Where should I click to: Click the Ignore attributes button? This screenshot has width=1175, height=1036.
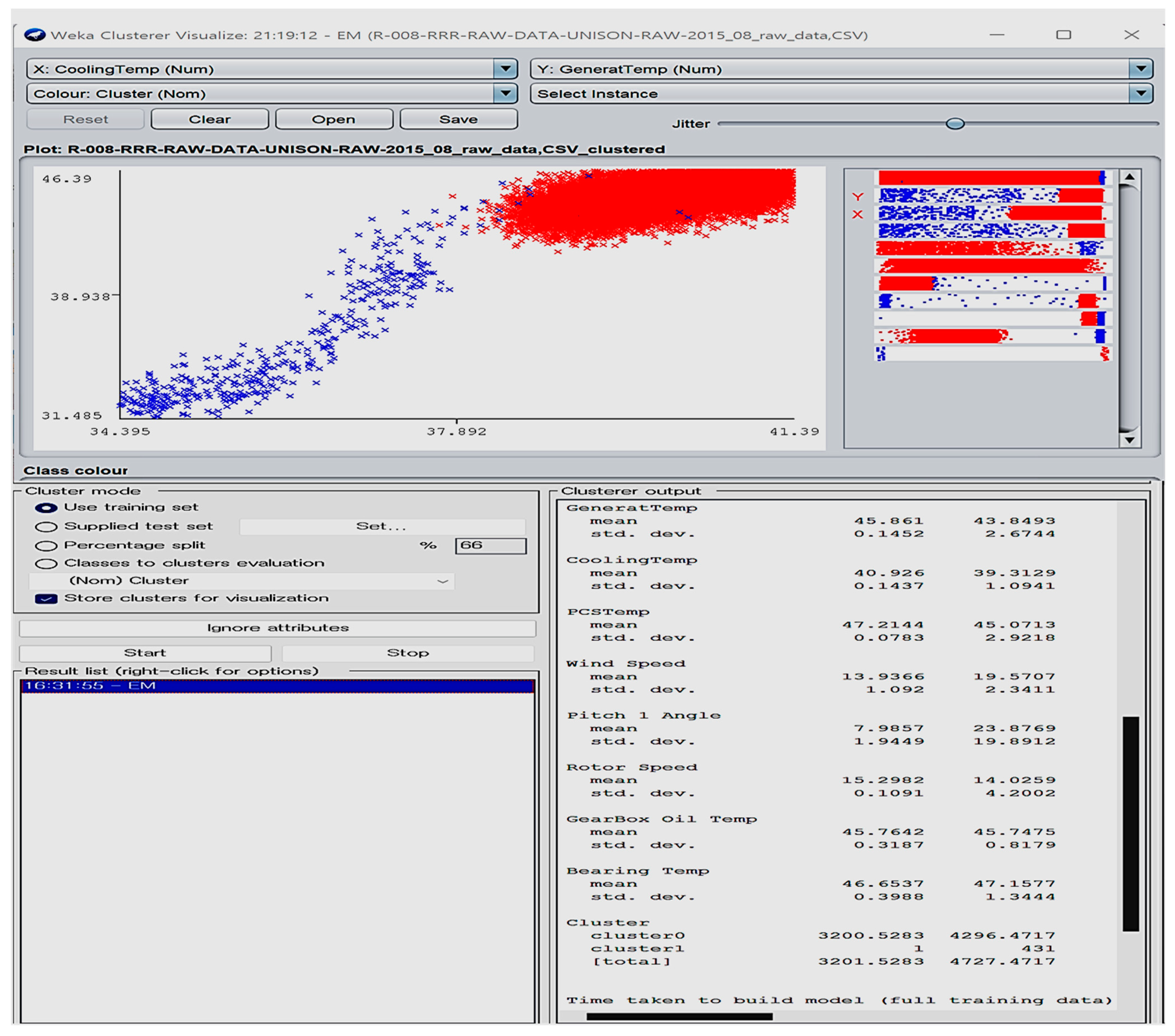coord(277,628)
